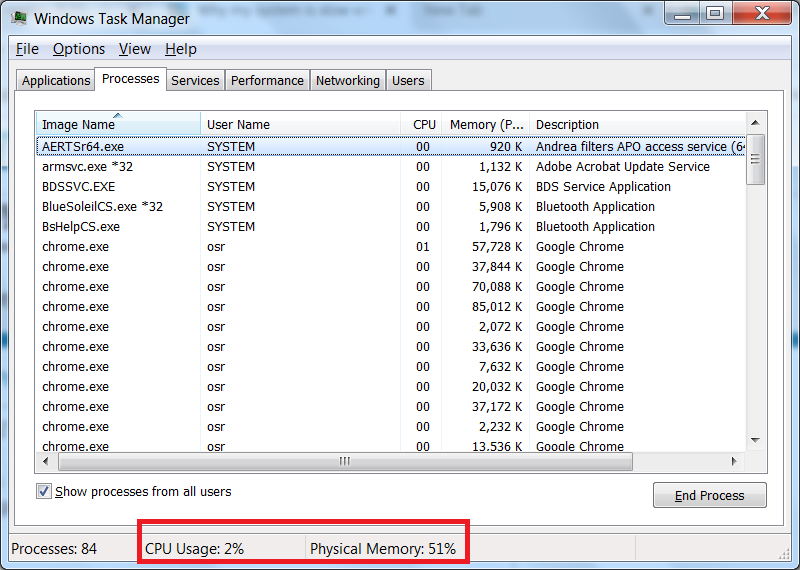Open the Performance tab
Screen dimensions: 800x570
coord(267,81)
